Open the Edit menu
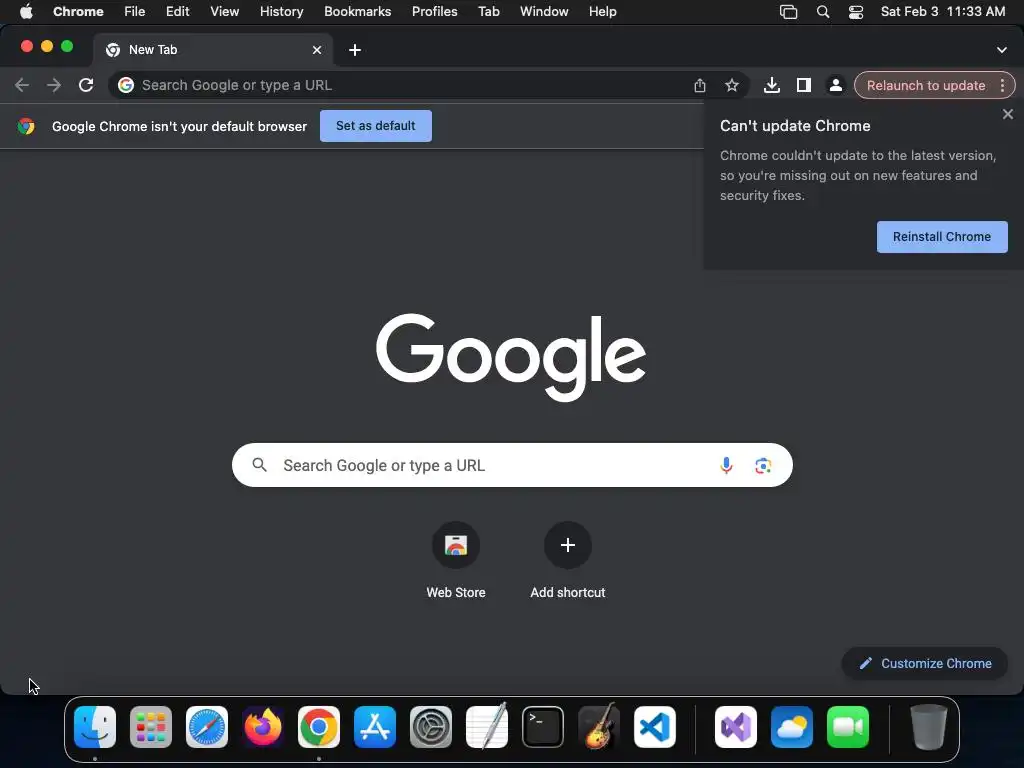This screenshot has height=768, width=1024. click(178, 11)
